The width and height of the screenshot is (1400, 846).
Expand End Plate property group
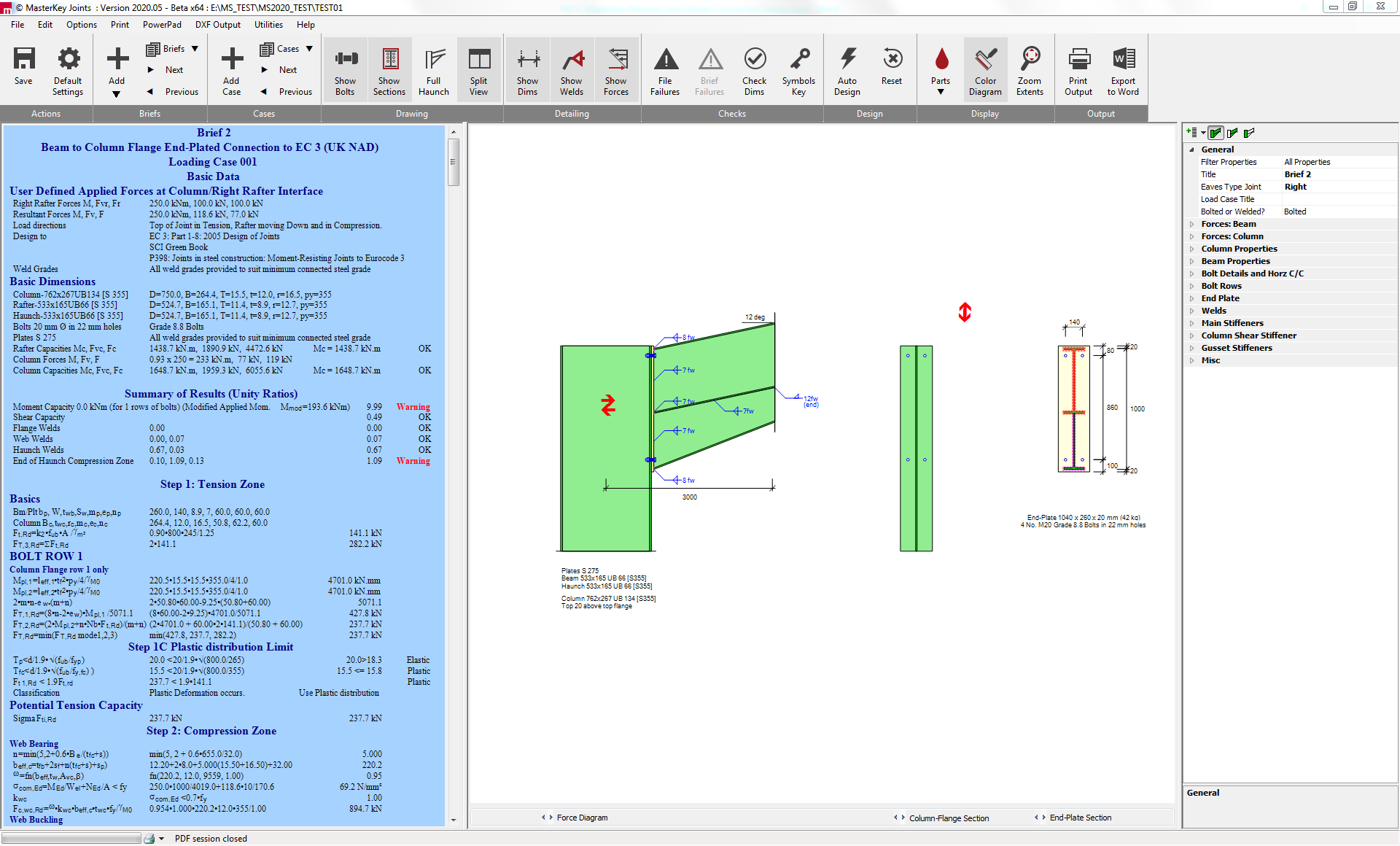click(x=1192, y=298)
